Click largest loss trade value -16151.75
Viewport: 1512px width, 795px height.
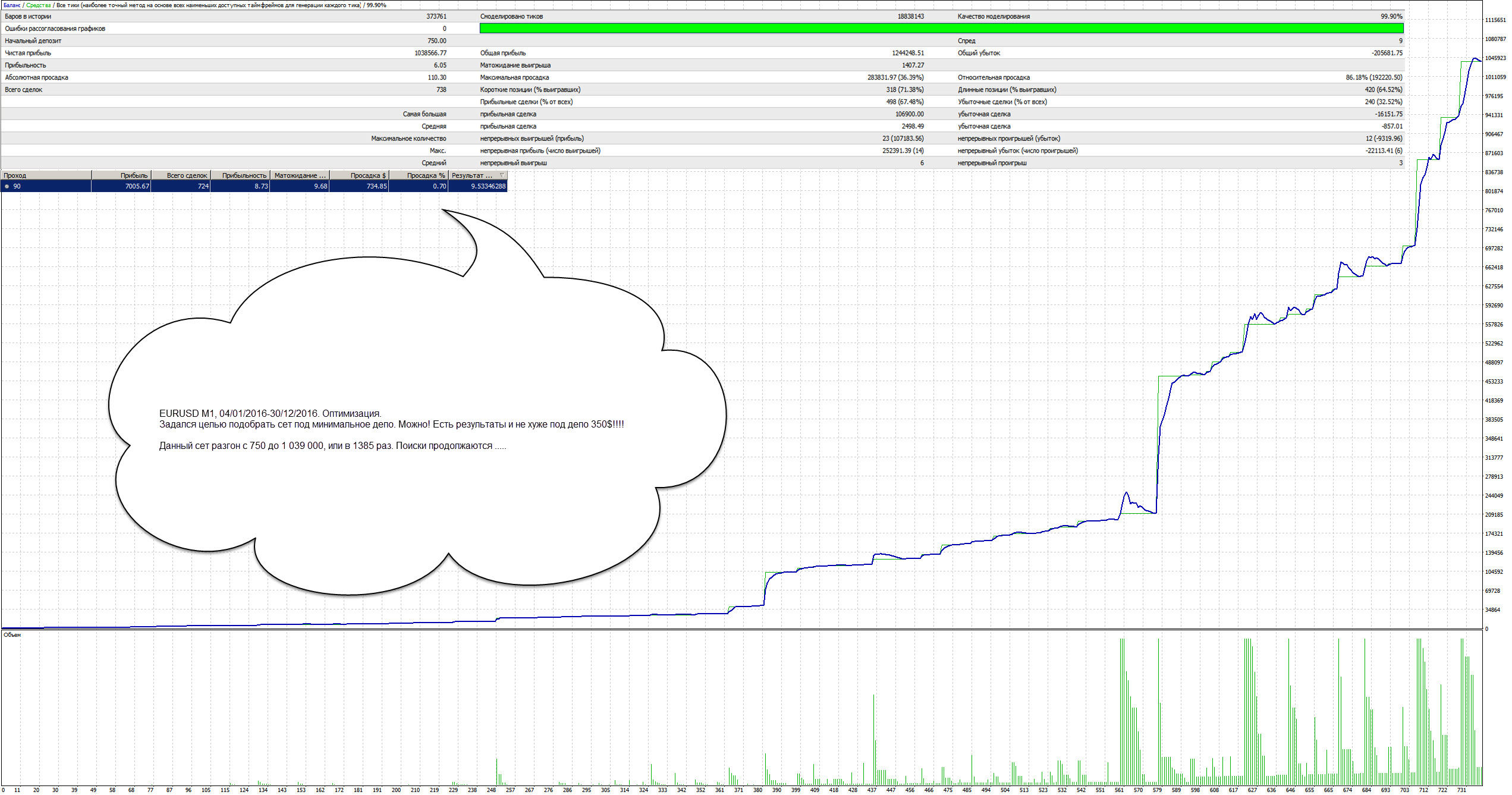click(1388, 114)
